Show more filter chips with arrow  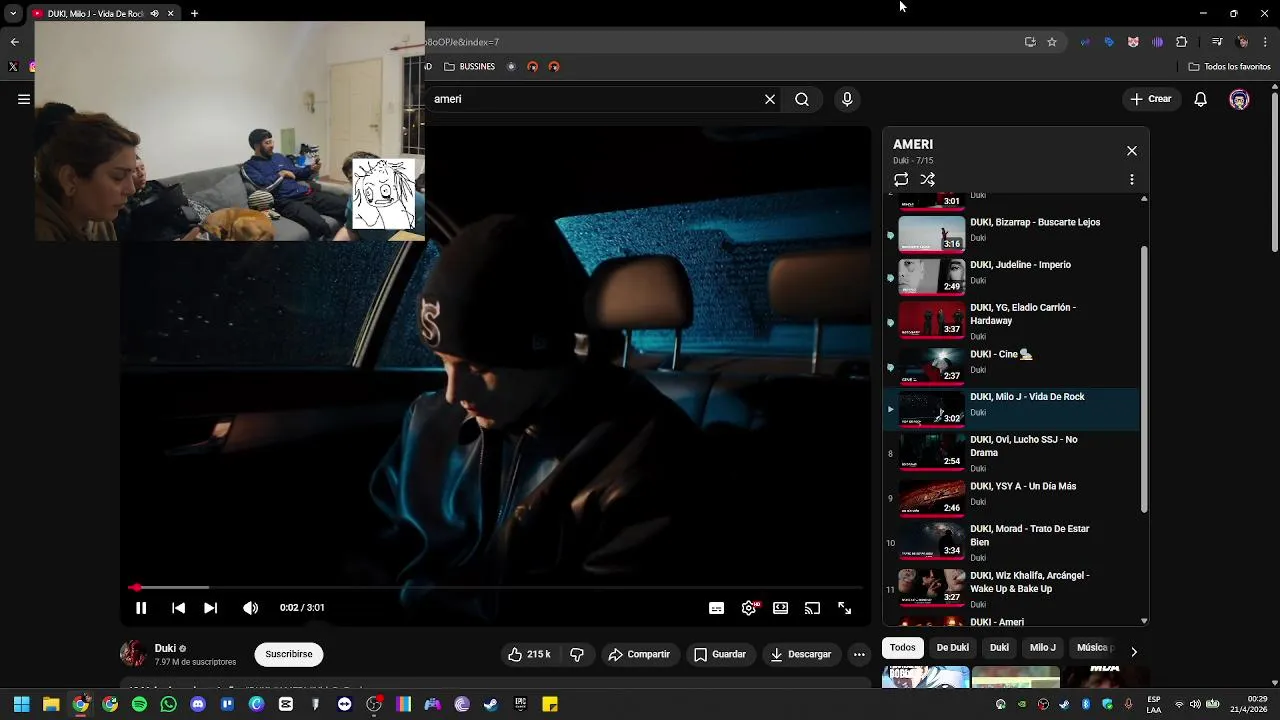point(1133,651)
